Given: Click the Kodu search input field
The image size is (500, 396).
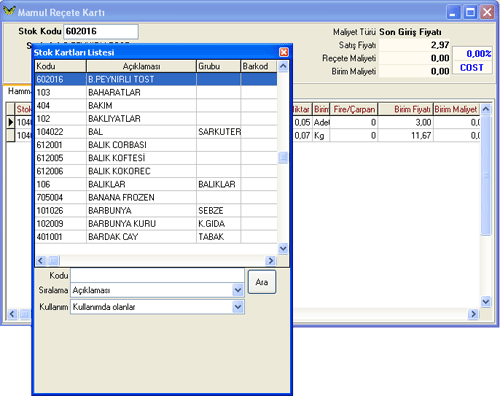Looking at the screenshot, I should point(157,275).
